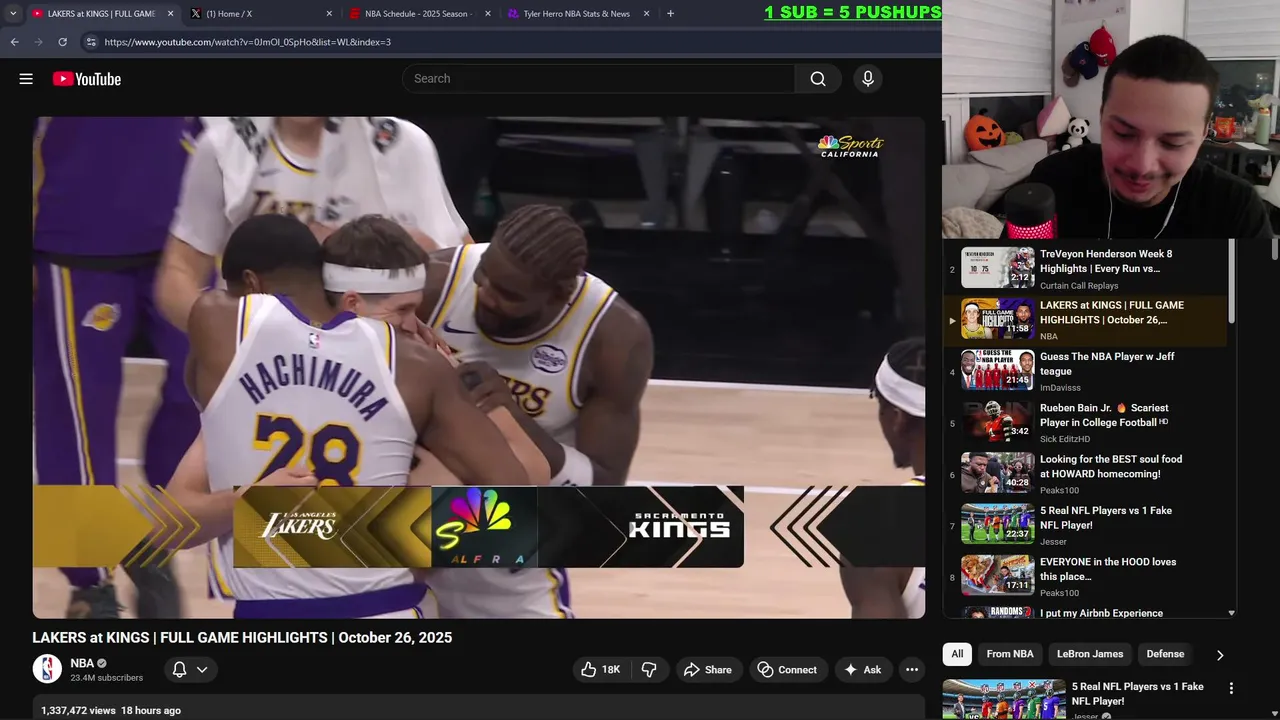1280x720 pixels.
Task: Click the playlist scrollbar thumb
Action: tap(1231, 280)
